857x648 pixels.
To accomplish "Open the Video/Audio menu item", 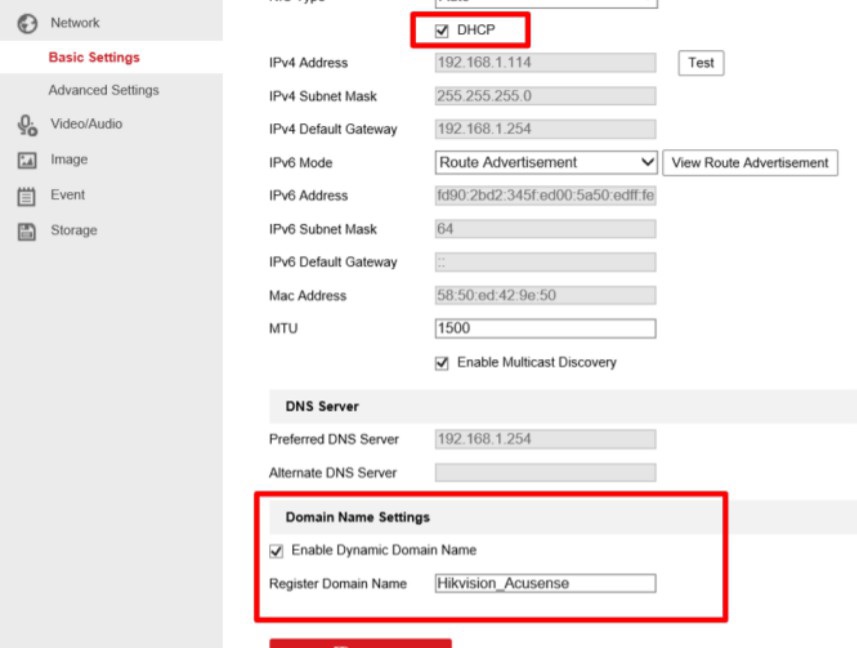I will 86,124.
